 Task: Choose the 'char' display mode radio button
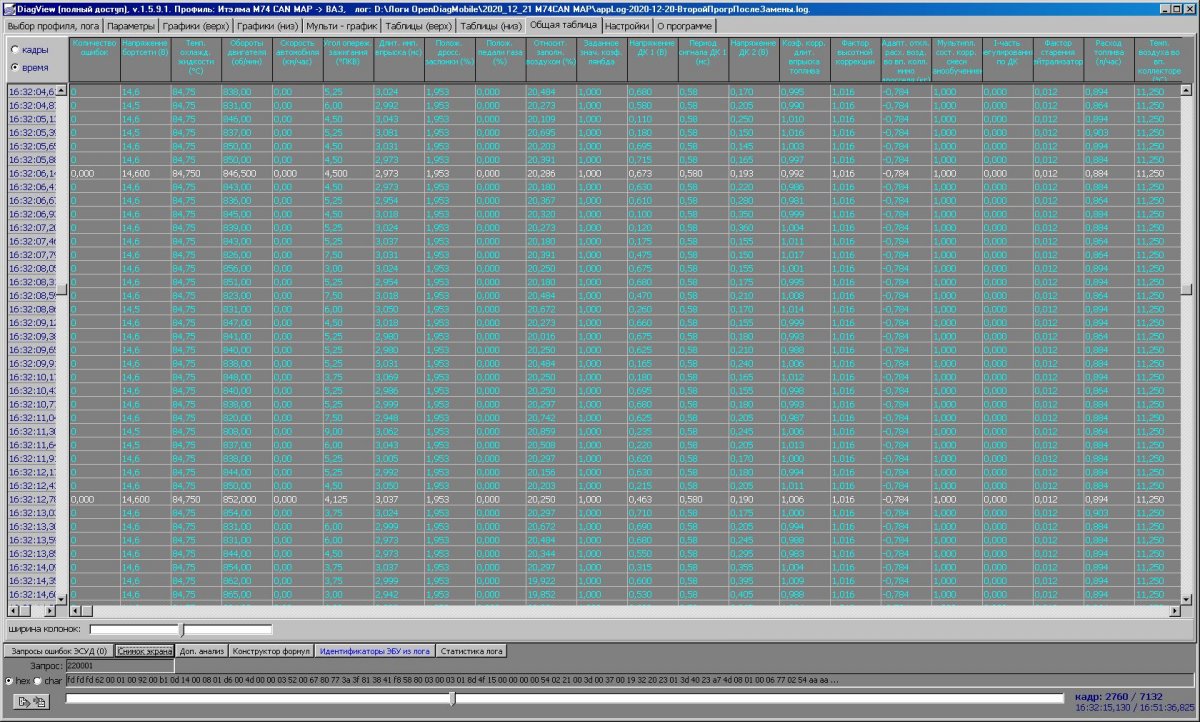pyautogui.click(x=38, y=681)
